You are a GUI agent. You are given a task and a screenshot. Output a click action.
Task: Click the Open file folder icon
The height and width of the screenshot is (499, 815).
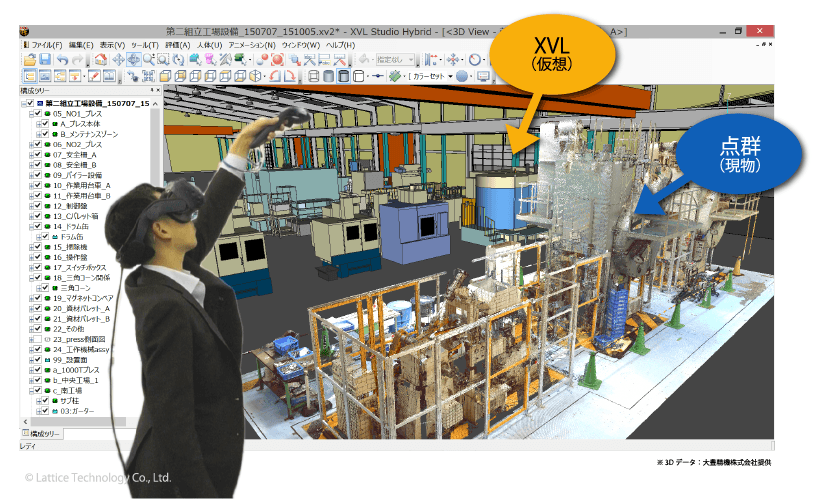(28, 60)
